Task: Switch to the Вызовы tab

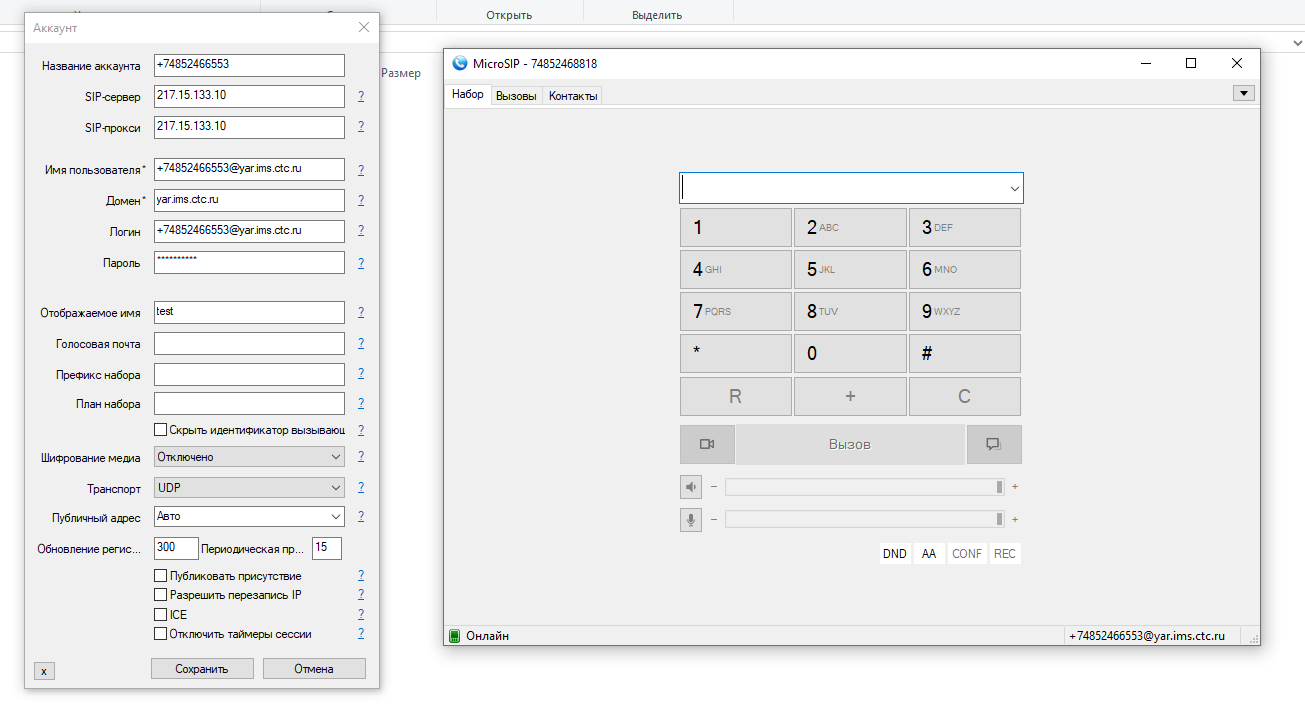Action: point(516,96)
